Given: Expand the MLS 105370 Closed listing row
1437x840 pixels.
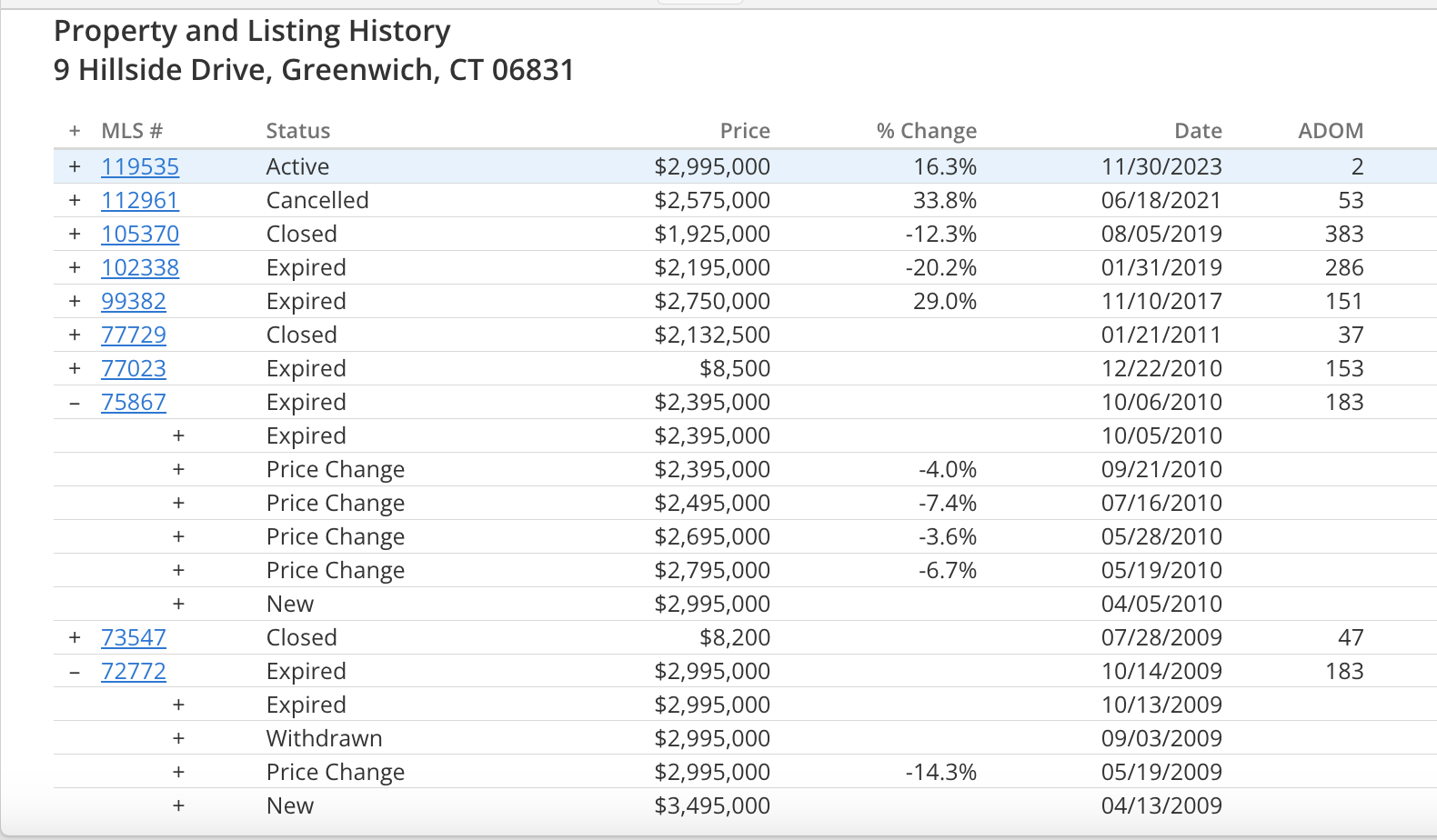Looking at the screenshot, I should 75,234.
